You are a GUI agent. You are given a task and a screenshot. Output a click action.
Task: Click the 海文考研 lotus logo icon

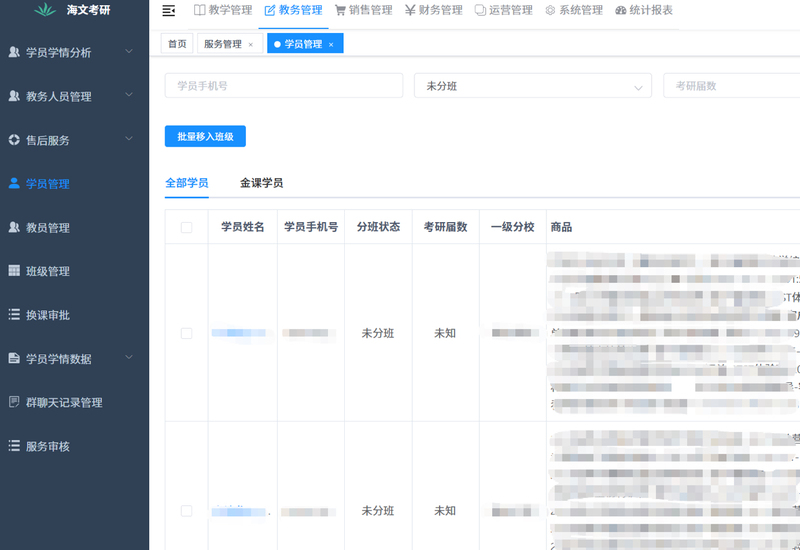click(x=41, y=11)
